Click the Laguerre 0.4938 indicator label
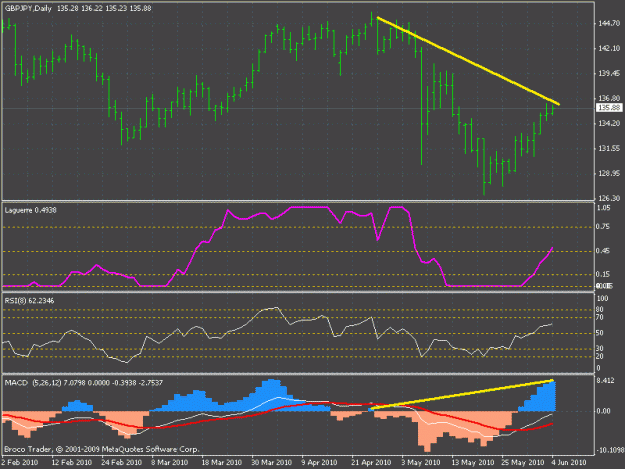The height and width of the screenshot is (469, 625). click(x=30, y=210)
